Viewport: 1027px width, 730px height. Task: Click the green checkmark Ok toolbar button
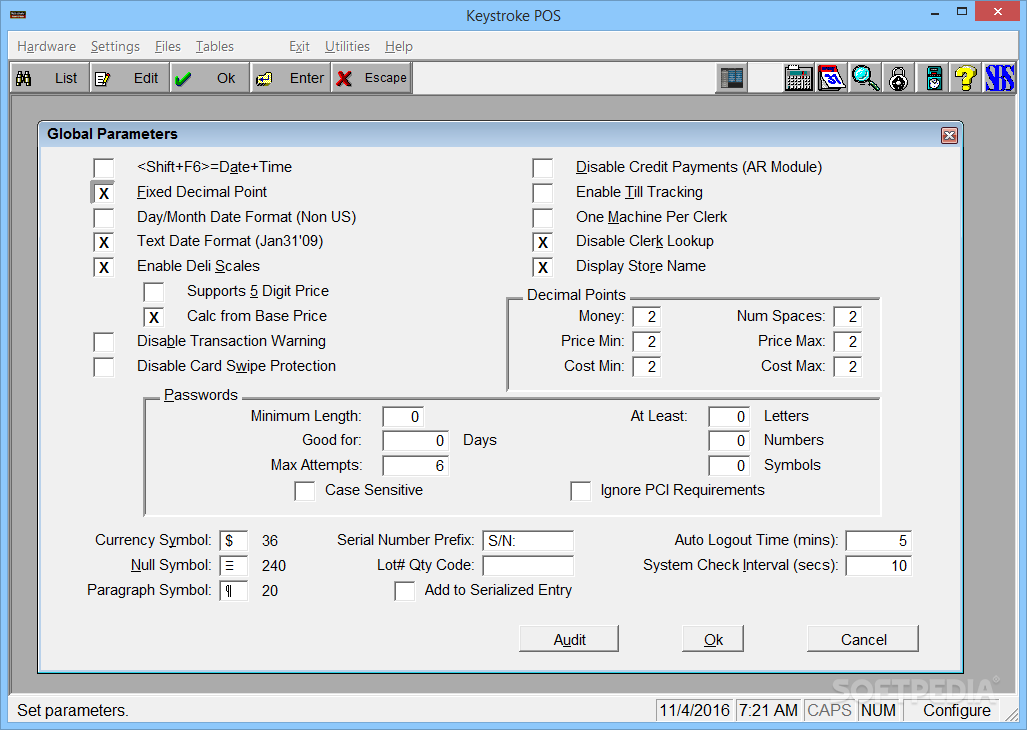tap(210, 78)
